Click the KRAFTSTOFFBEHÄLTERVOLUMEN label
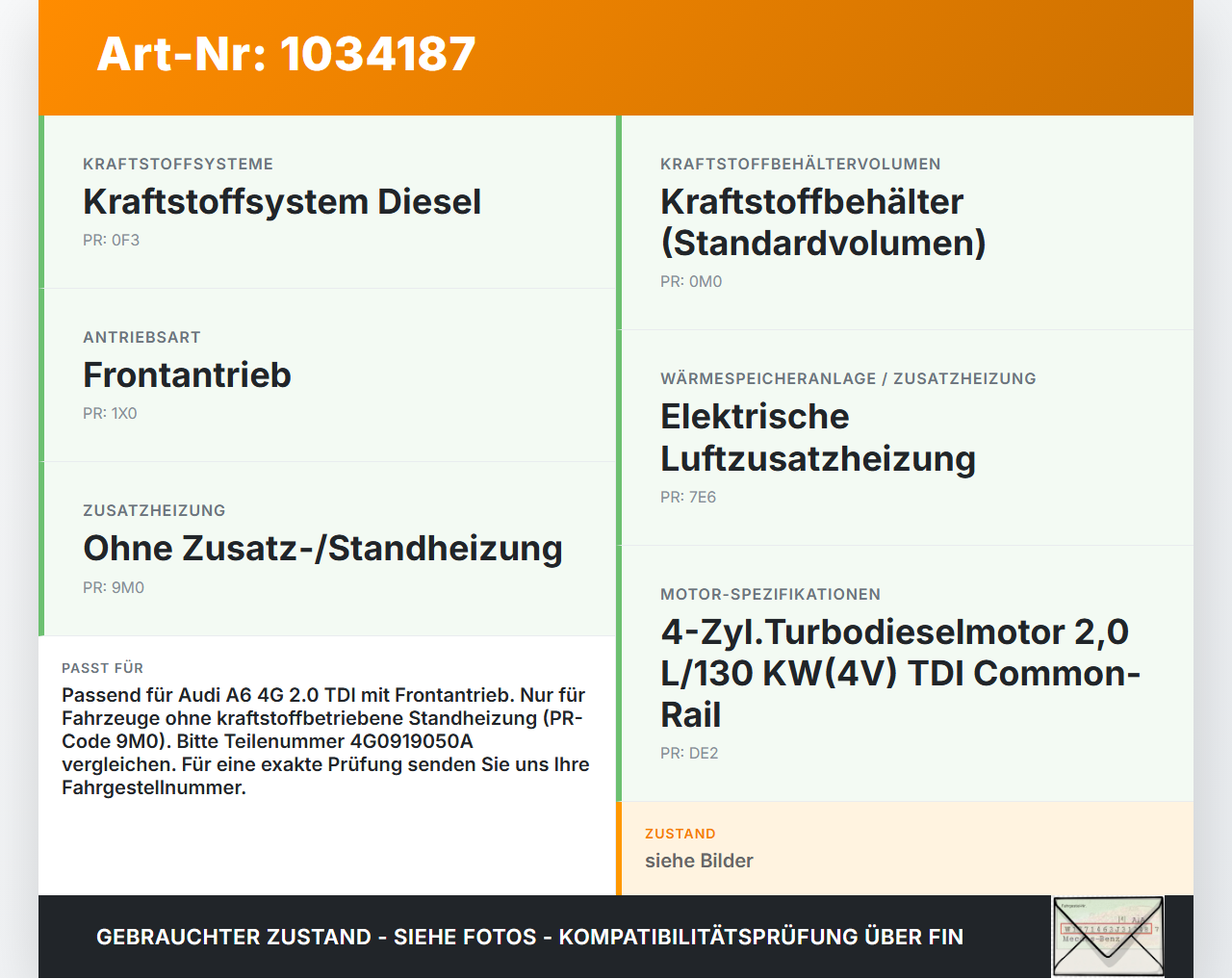Screen dimensions: 1232x979 click(801, 164)
